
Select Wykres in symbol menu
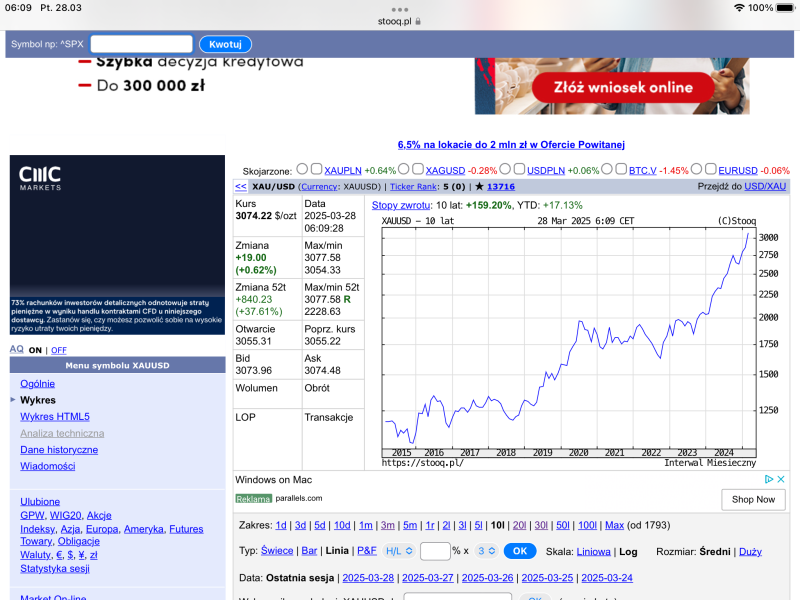[x=38, y=400]
